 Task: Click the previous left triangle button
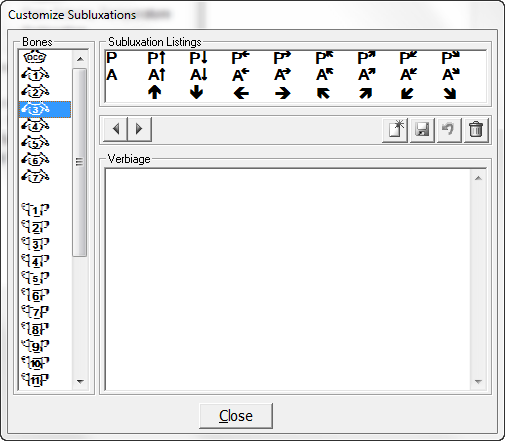point(116,129)
